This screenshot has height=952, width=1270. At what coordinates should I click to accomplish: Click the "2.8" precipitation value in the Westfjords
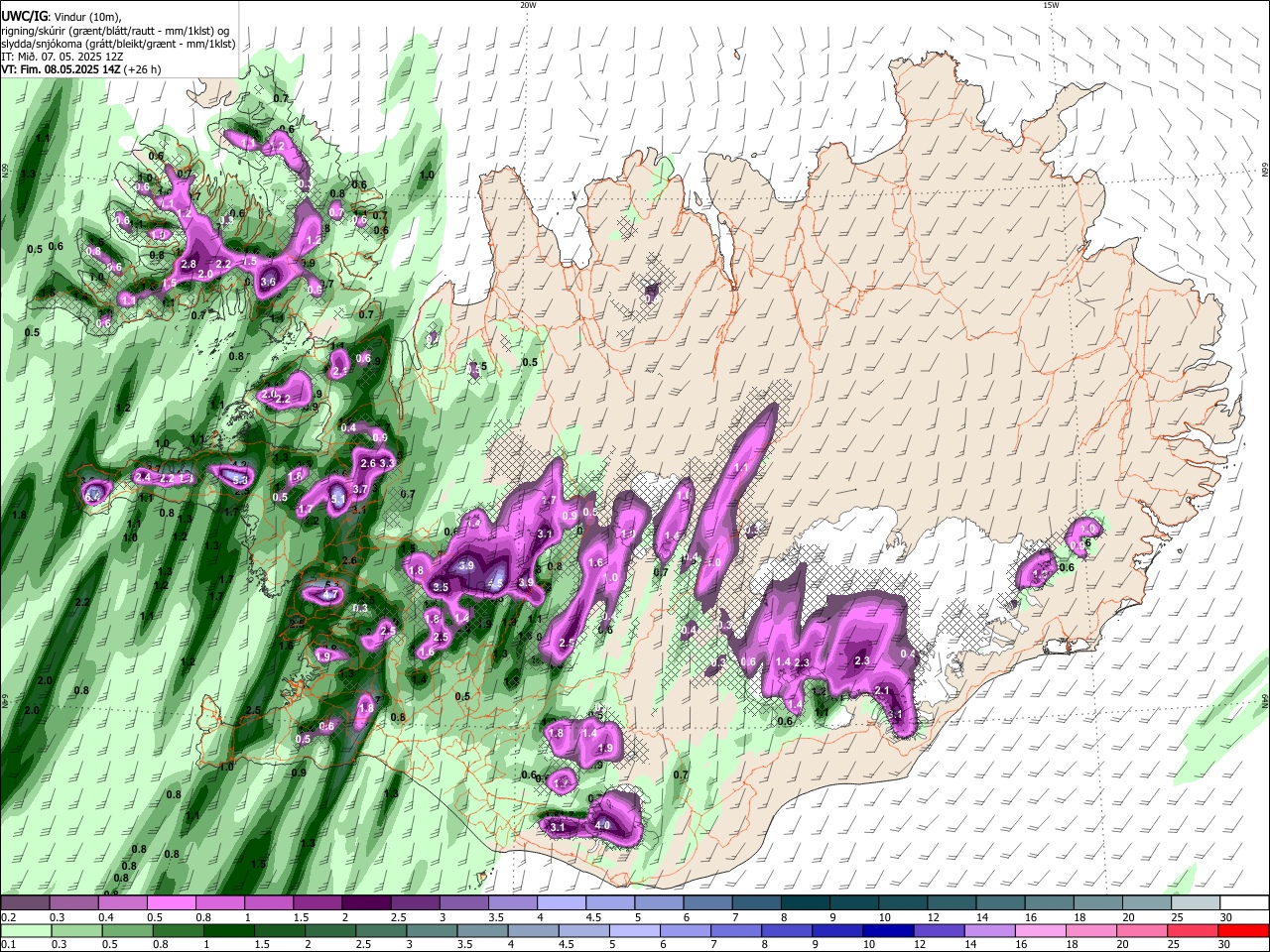click(x=190, y=264)
